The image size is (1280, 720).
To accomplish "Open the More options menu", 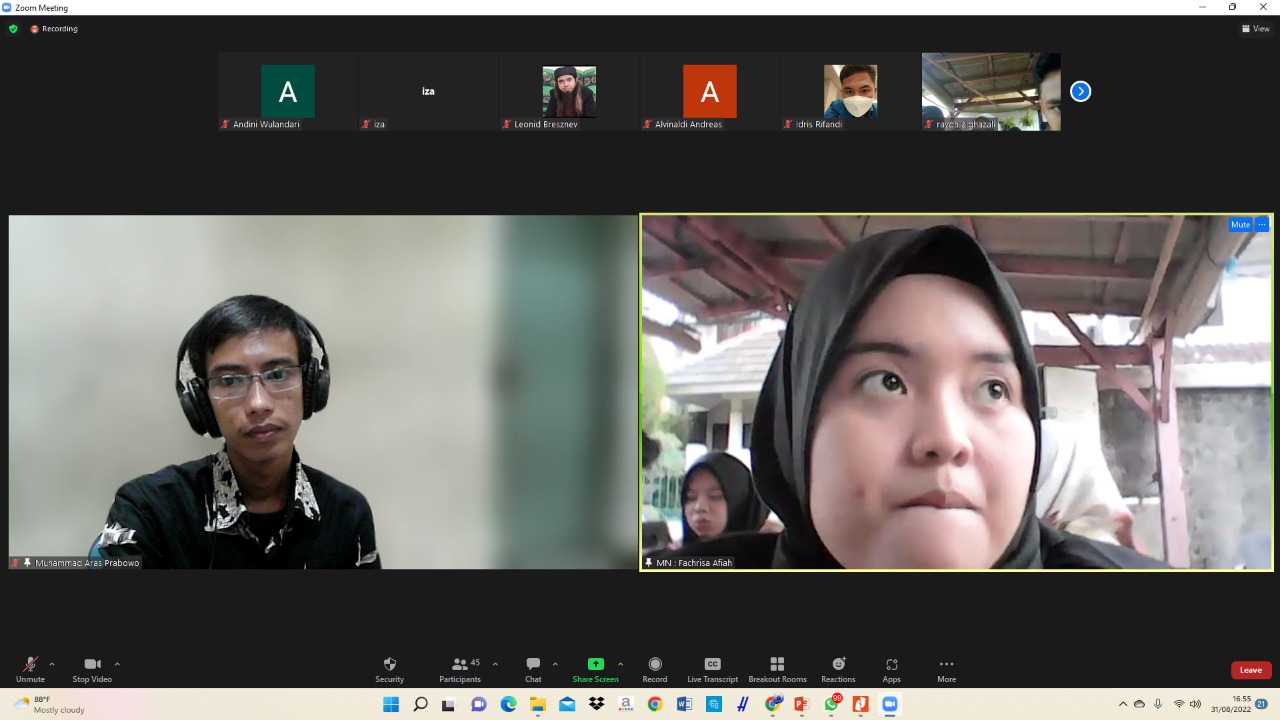I will coord(946,669).
